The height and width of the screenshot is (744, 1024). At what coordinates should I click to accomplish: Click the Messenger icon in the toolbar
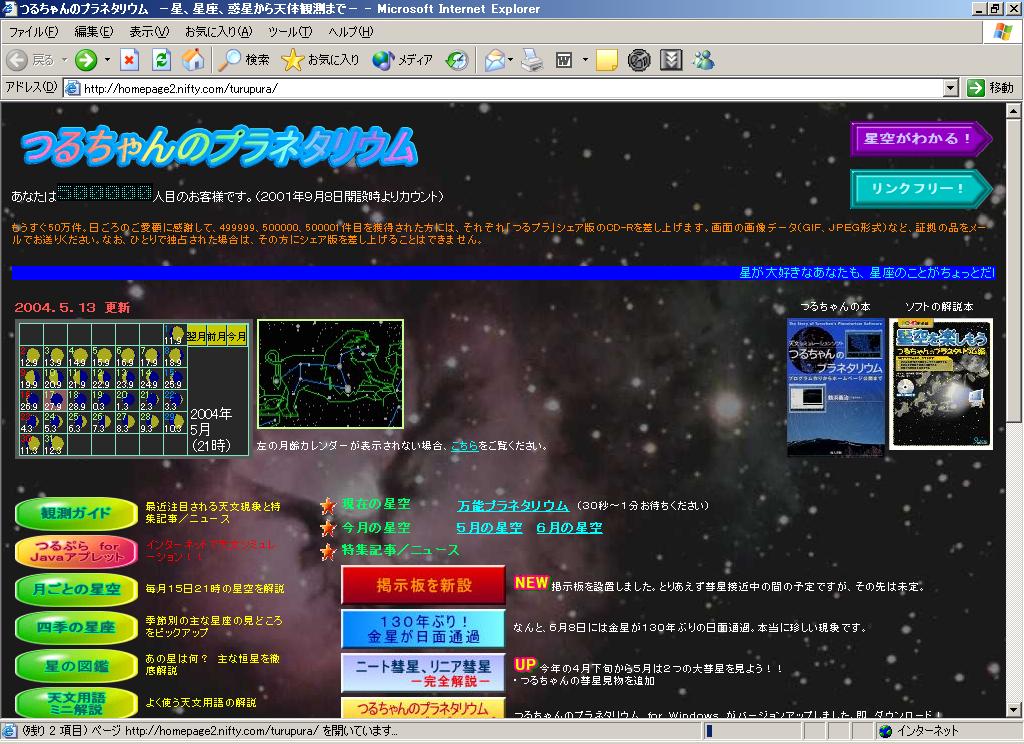click(x=703, y=60)
